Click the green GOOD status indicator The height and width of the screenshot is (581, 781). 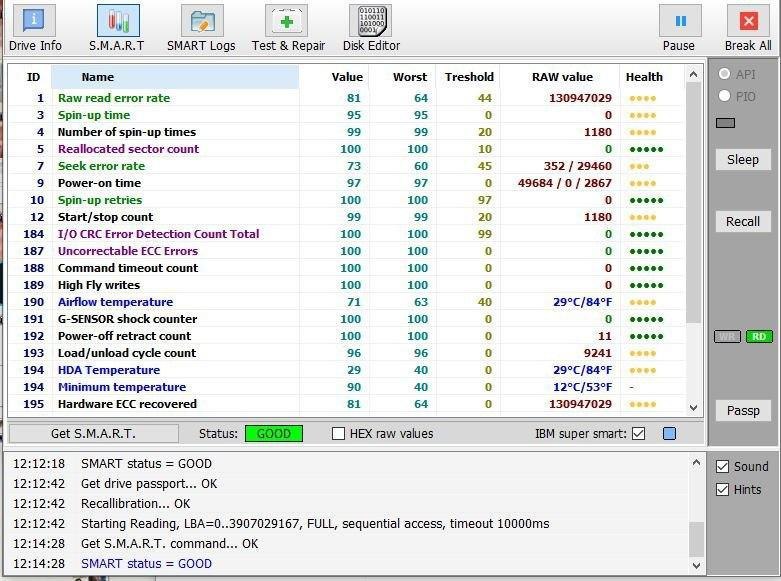click(x=274, y=434)
